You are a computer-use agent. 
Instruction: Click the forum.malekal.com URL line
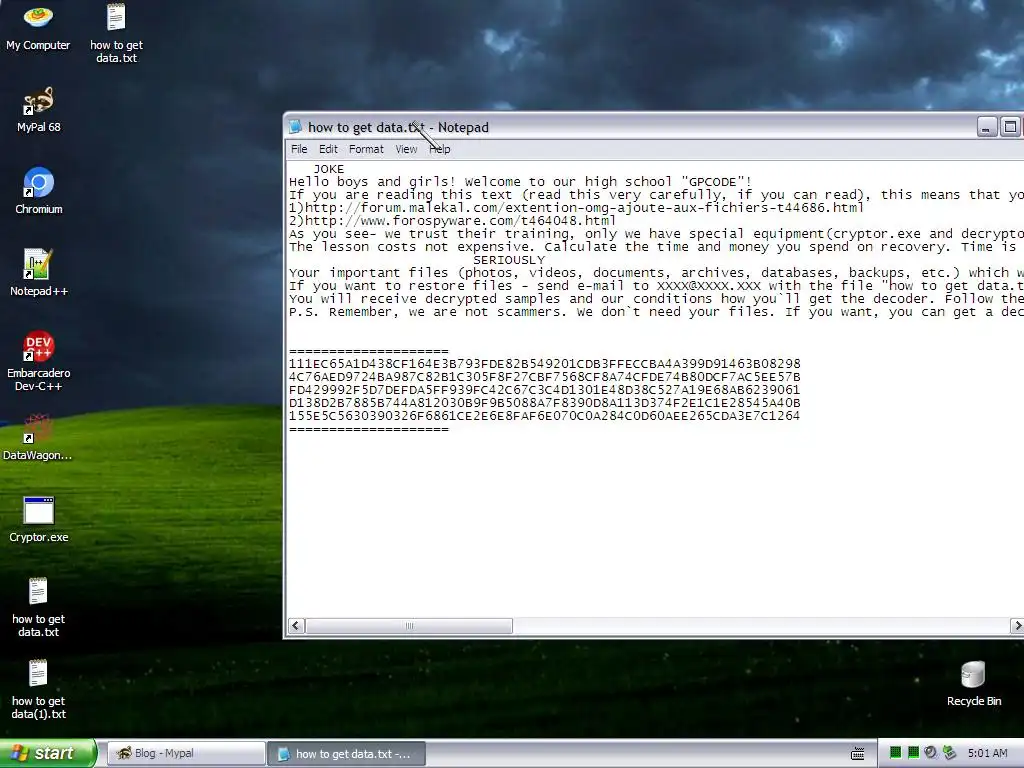tap(577, 208)
